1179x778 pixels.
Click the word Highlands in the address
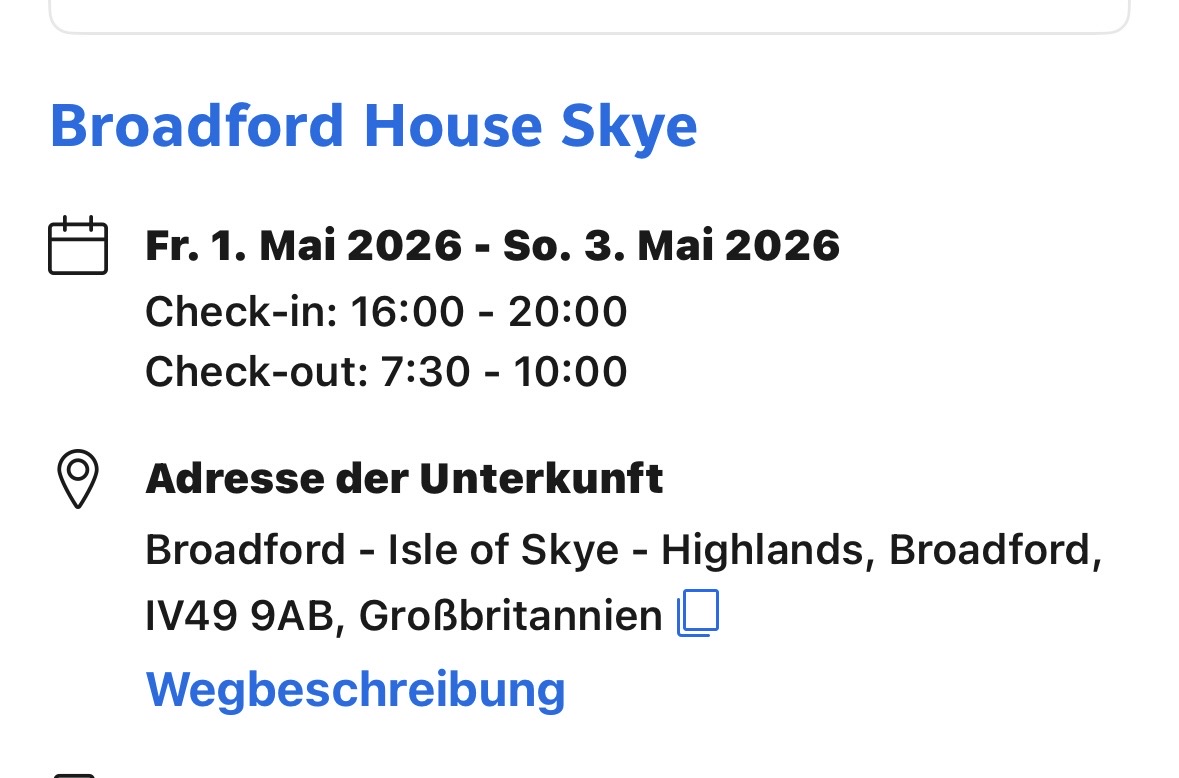tap(762, 549)
